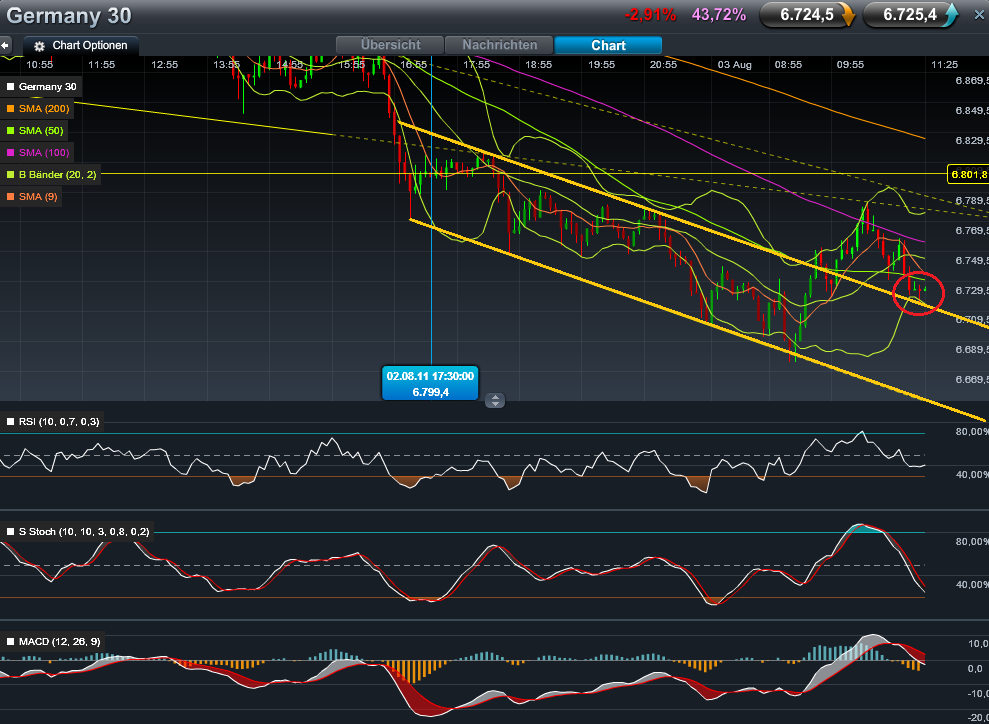Switch to the Übersicht tab
The width and height of the screenshot is (989, 724).
pyautogui.click(x=390, y=45)
